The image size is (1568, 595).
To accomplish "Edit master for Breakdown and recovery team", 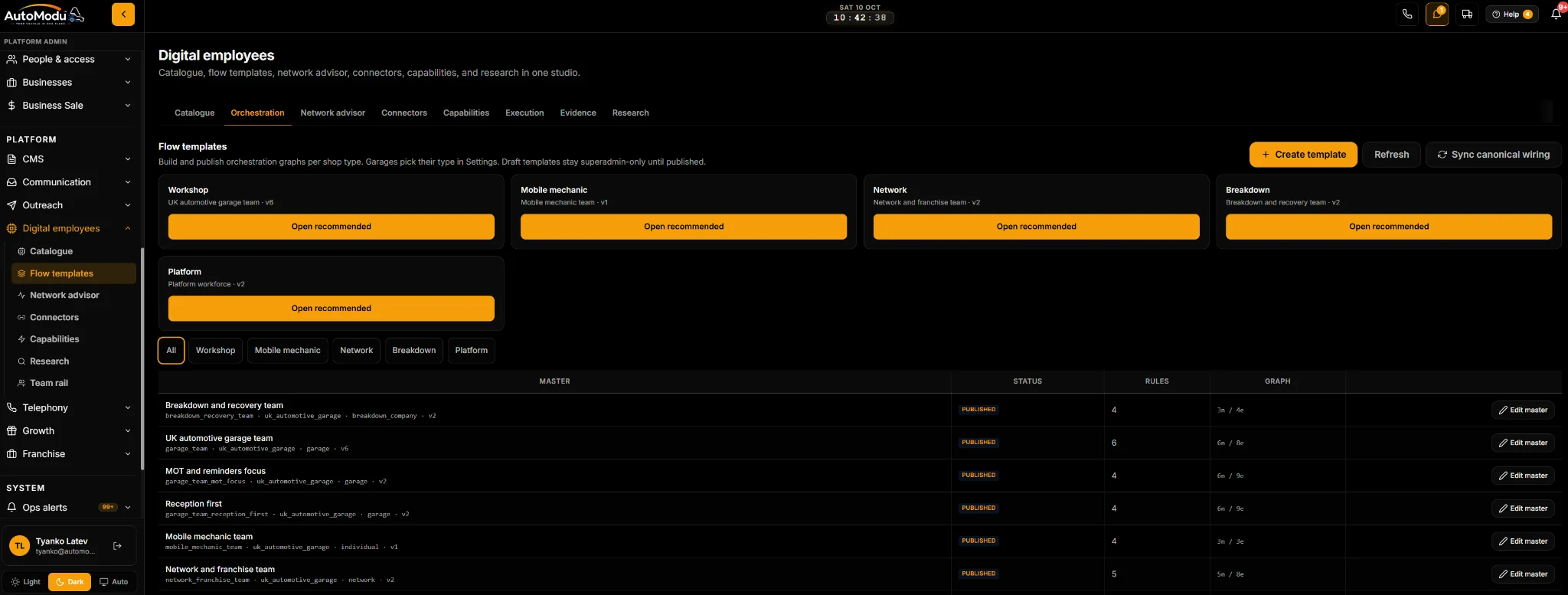I will click(1523, 410).
